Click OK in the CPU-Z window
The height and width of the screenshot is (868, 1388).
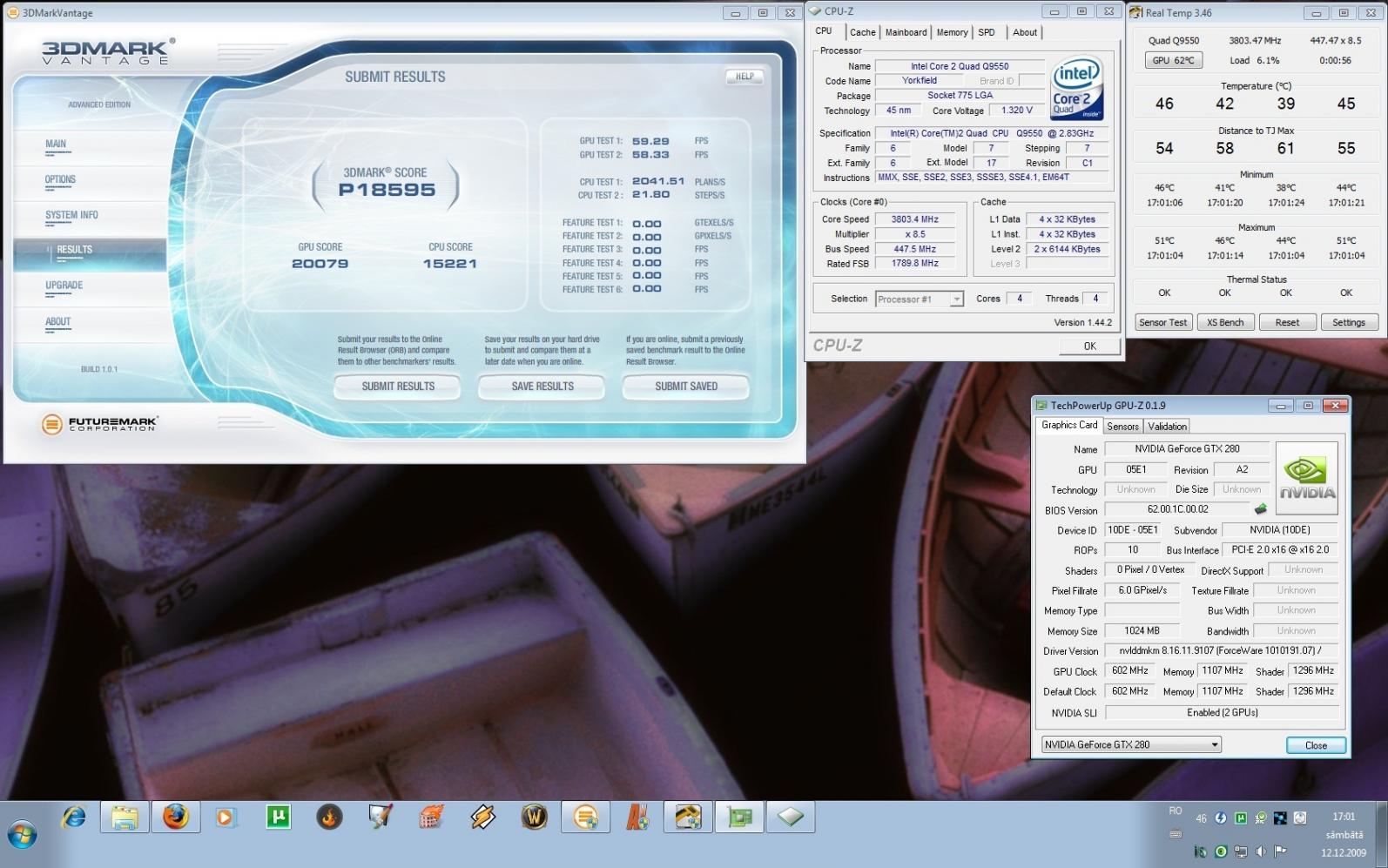click(1089, 347)
